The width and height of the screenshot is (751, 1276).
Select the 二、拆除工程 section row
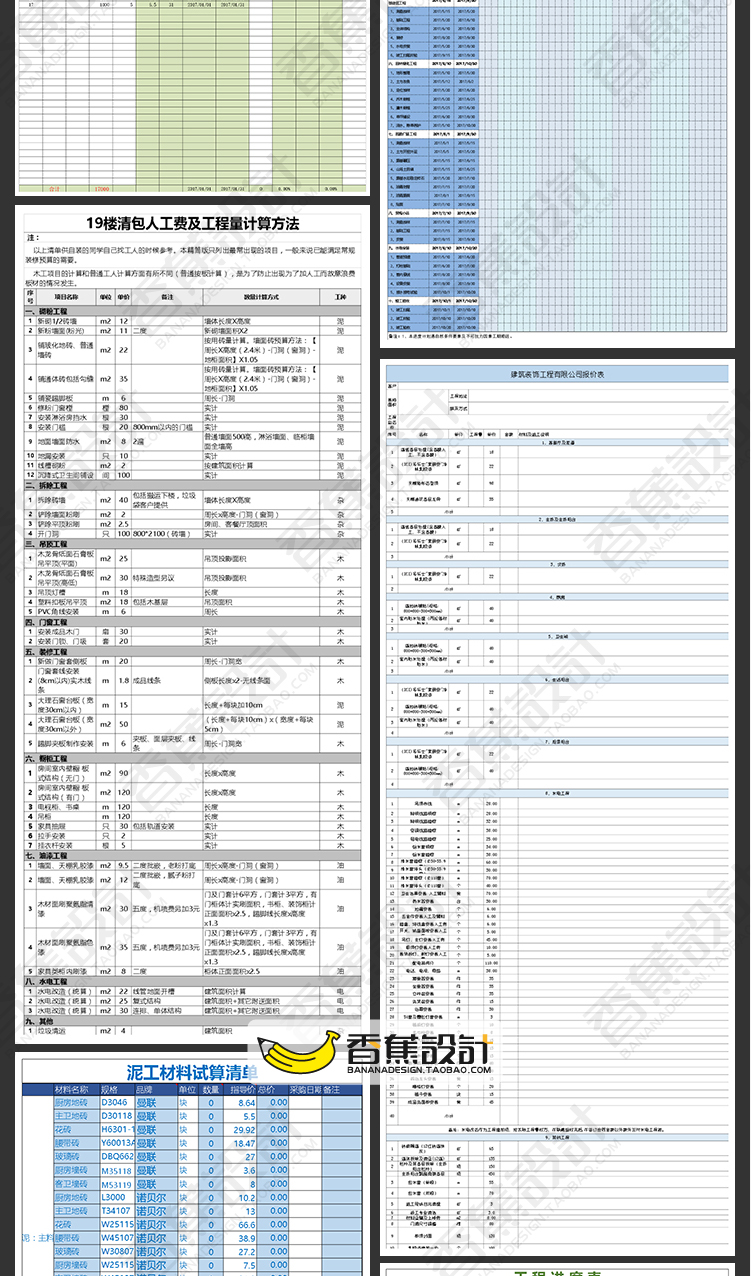[x=50, y=485]
